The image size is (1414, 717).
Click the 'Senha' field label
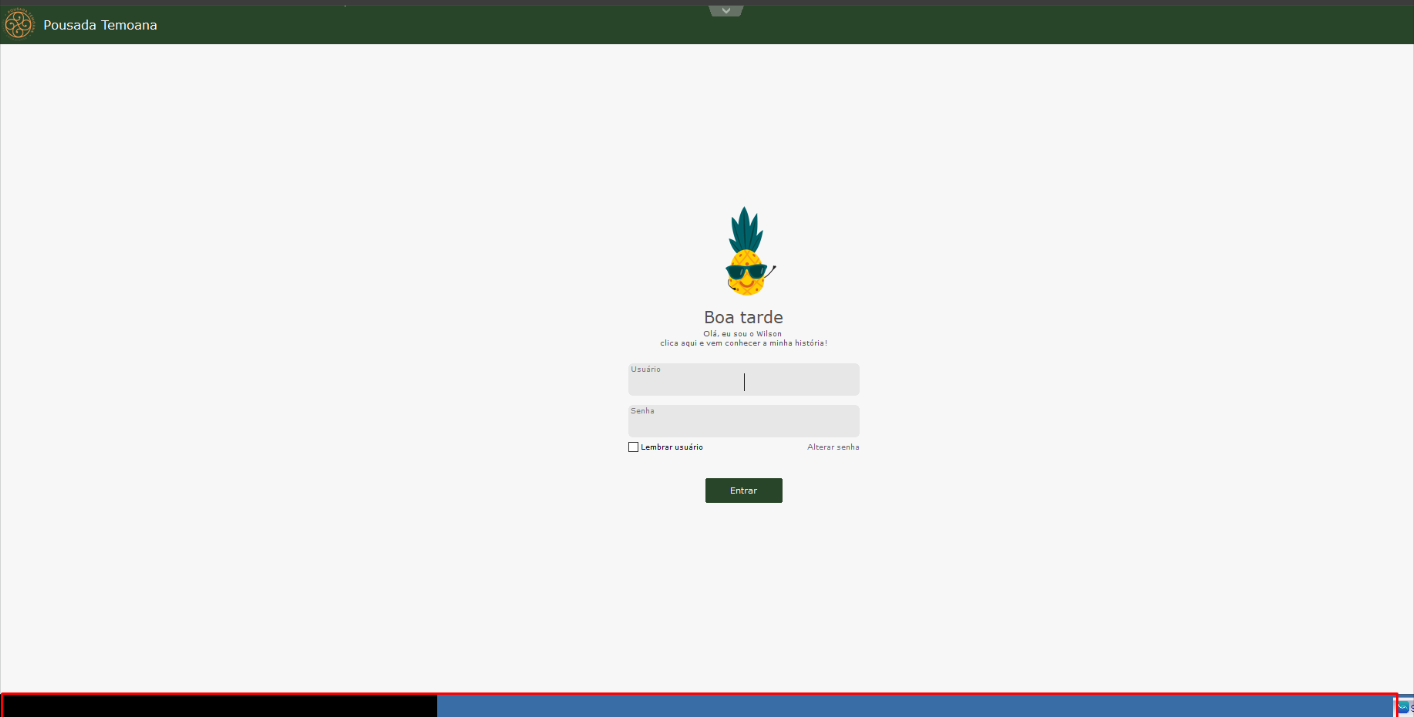coord(642,410)
